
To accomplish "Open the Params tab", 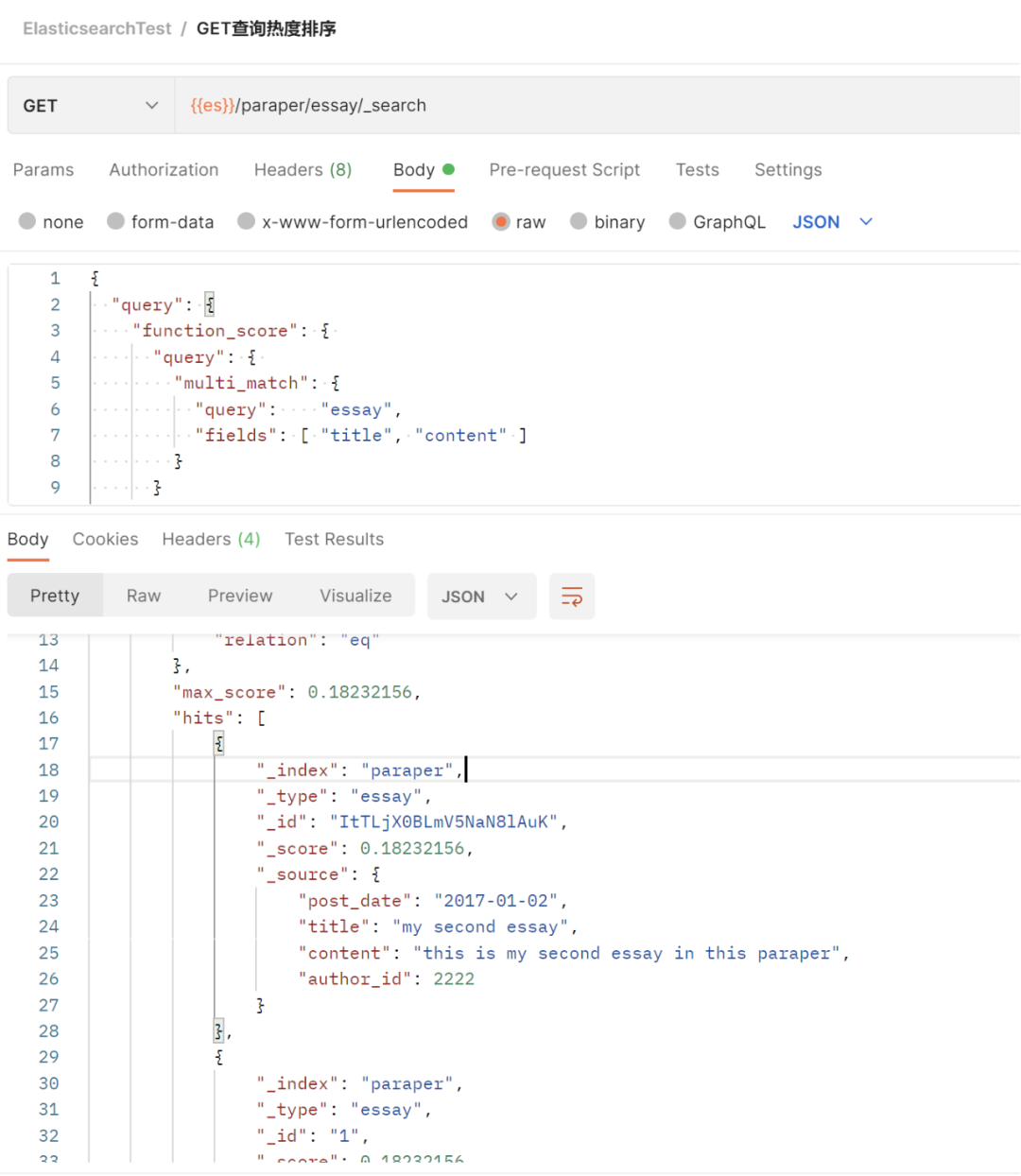I will (43, 170).
